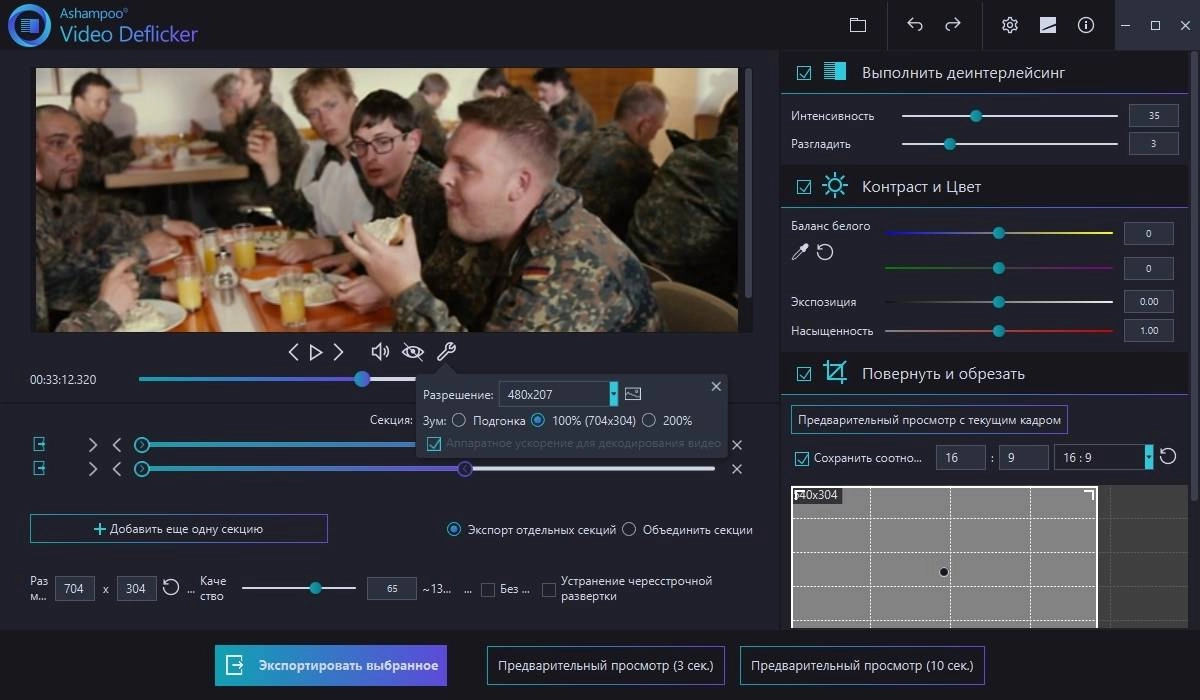
Task: Click the Качество slider handle
Action: click(x=316, y=588)
